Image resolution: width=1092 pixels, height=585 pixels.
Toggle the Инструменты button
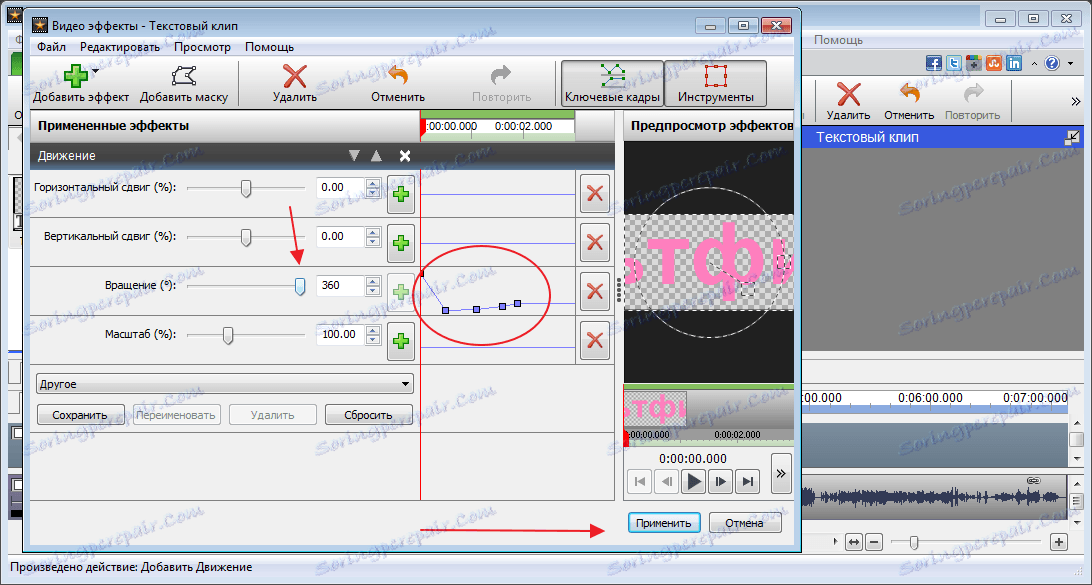[716, 84]
